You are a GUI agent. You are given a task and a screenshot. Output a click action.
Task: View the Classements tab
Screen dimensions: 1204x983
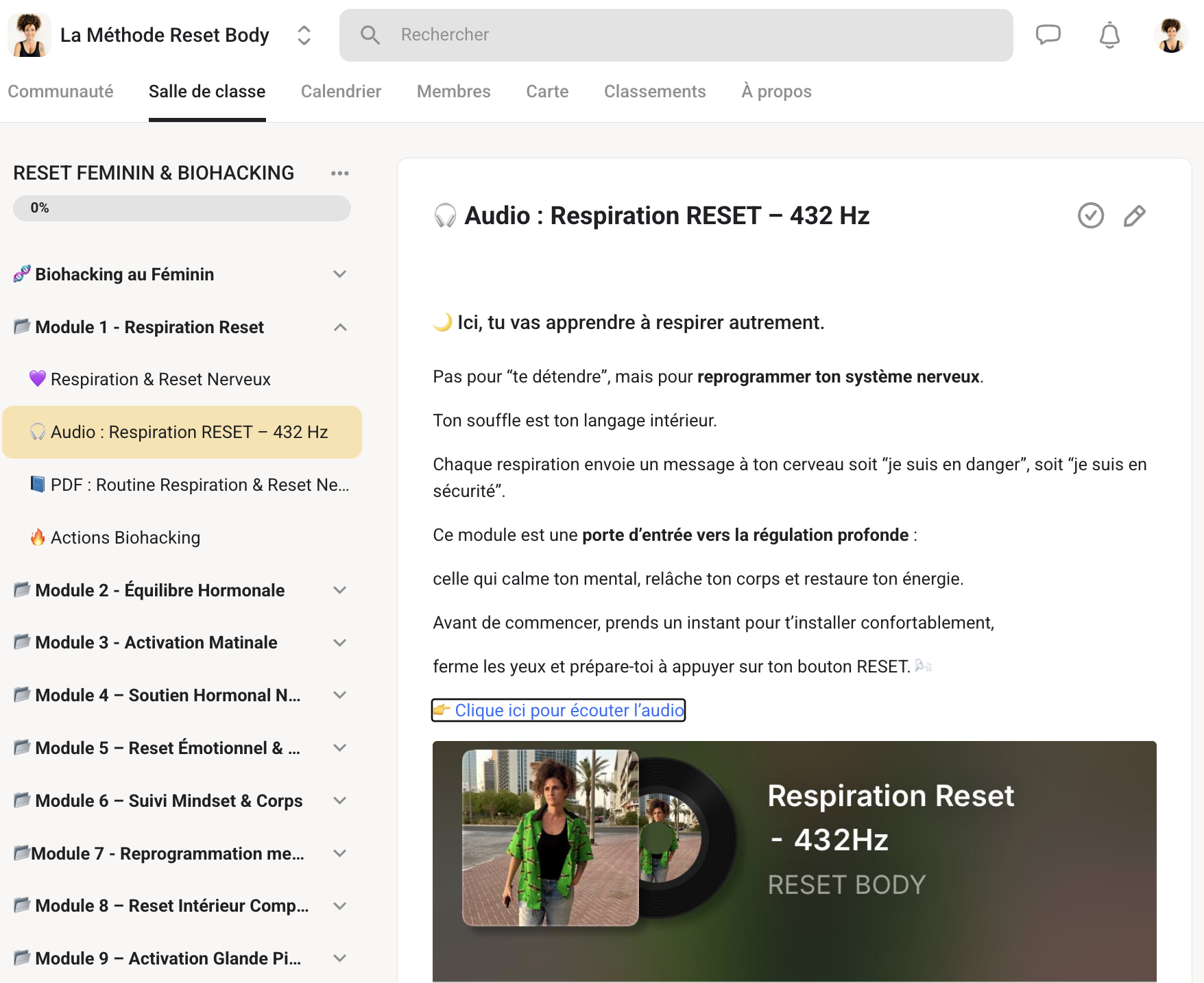tap(655, 91)
